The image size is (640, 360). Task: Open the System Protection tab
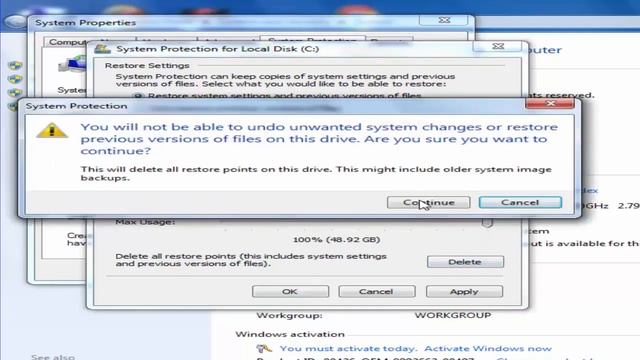click(312, 40)
